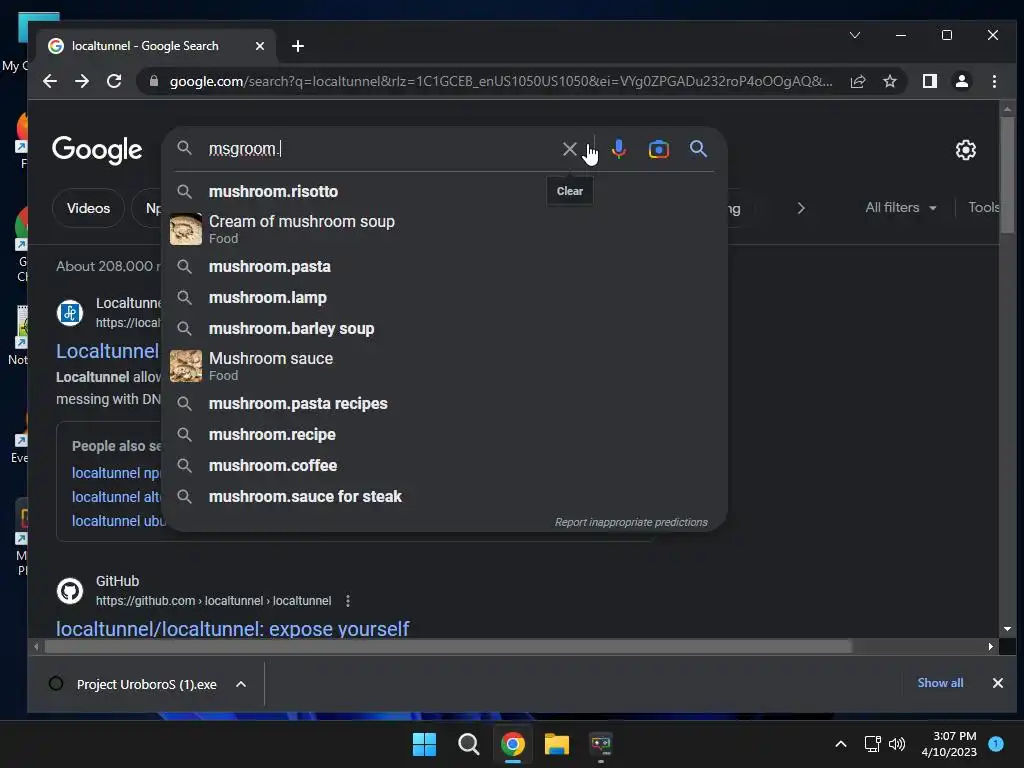Open Chrome from the taskbar

point(513,744)
